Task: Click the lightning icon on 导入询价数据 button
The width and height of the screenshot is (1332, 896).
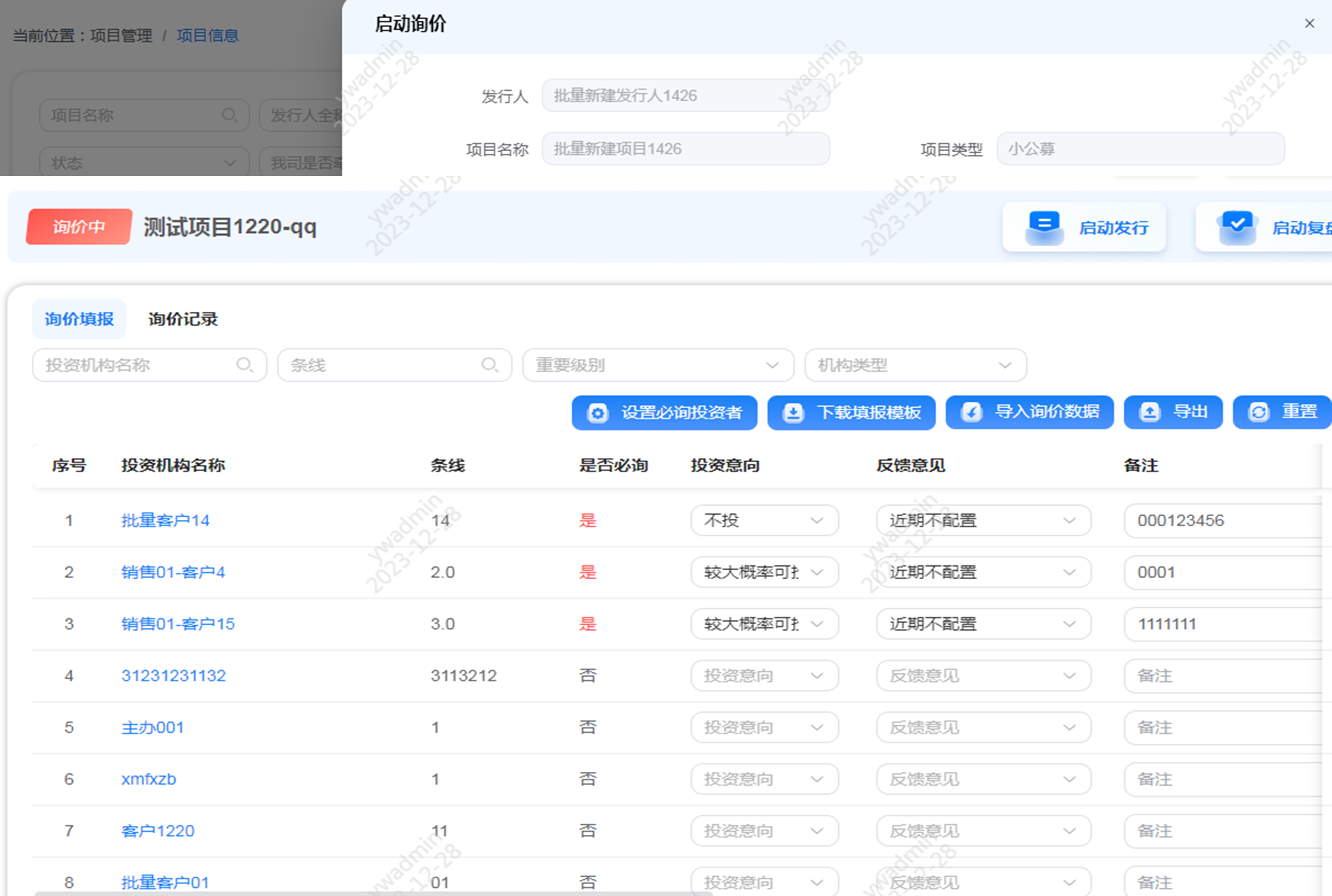Action: click(972, 412)
